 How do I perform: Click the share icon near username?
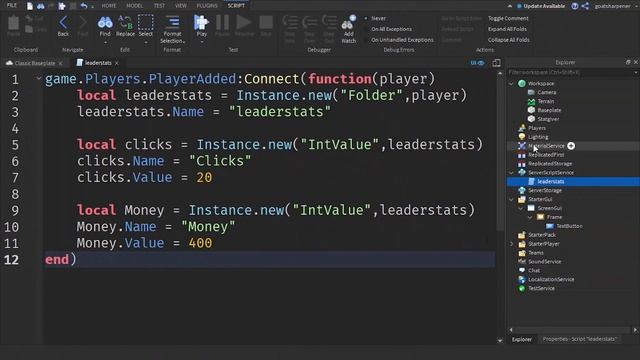point(585,6)
